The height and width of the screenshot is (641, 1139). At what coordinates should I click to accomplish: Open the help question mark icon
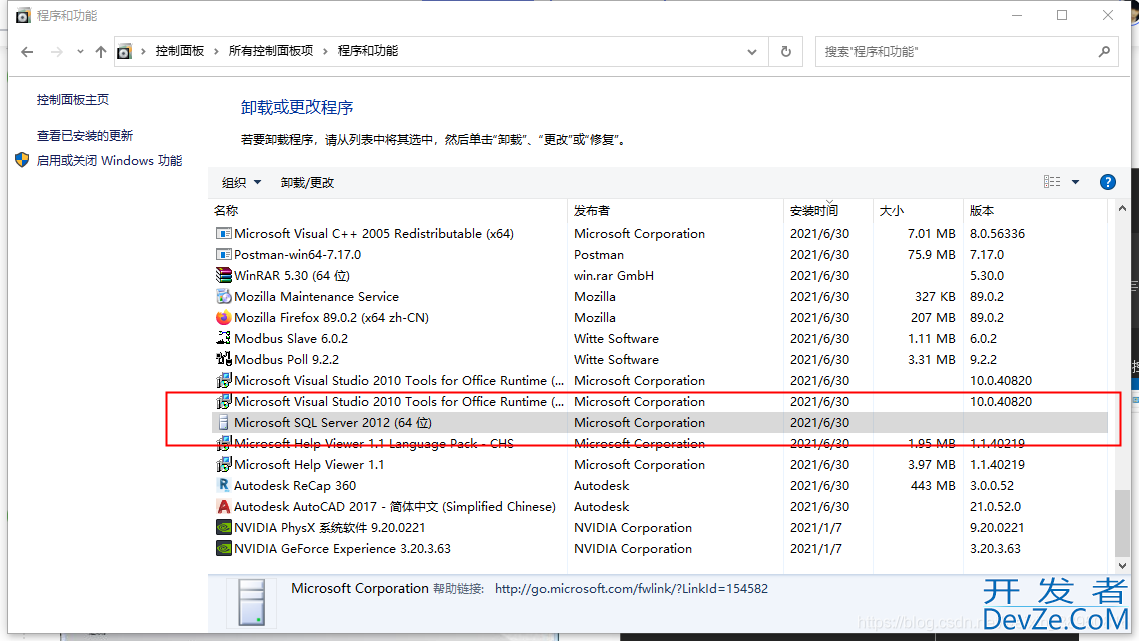tap(1107, 182)
